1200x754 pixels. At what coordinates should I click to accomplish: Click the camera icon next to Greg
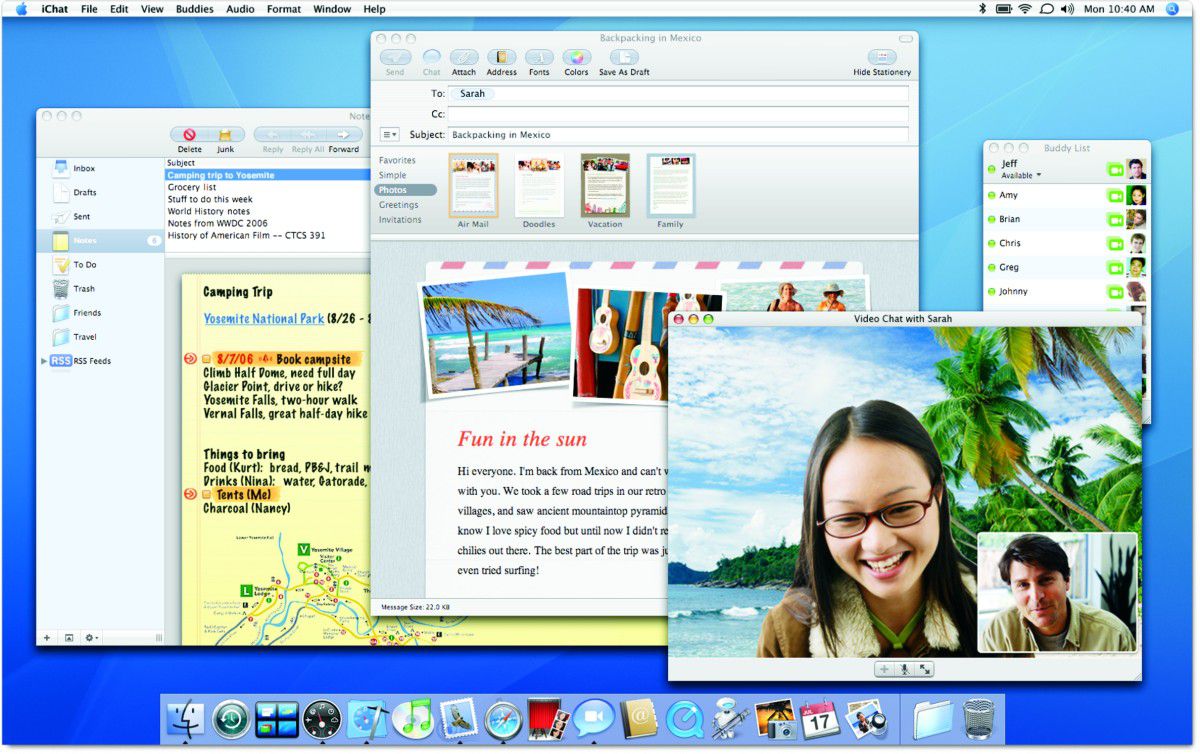[x=1116, y=268]
